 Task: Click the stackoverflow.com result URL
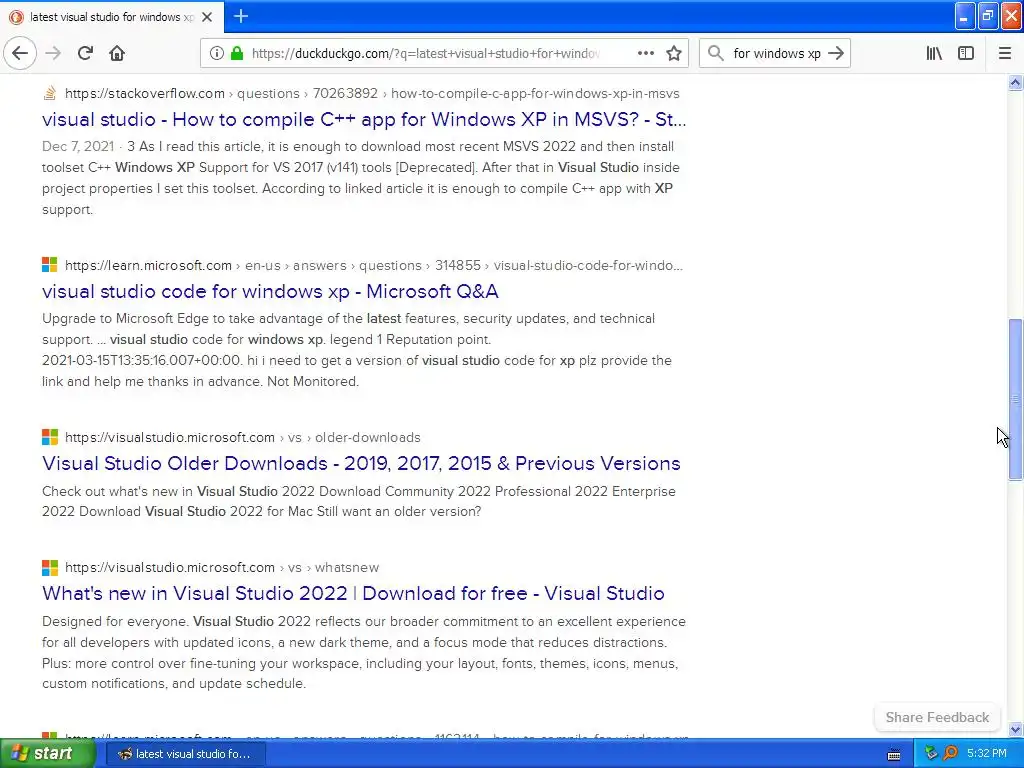tap(372, 93)
